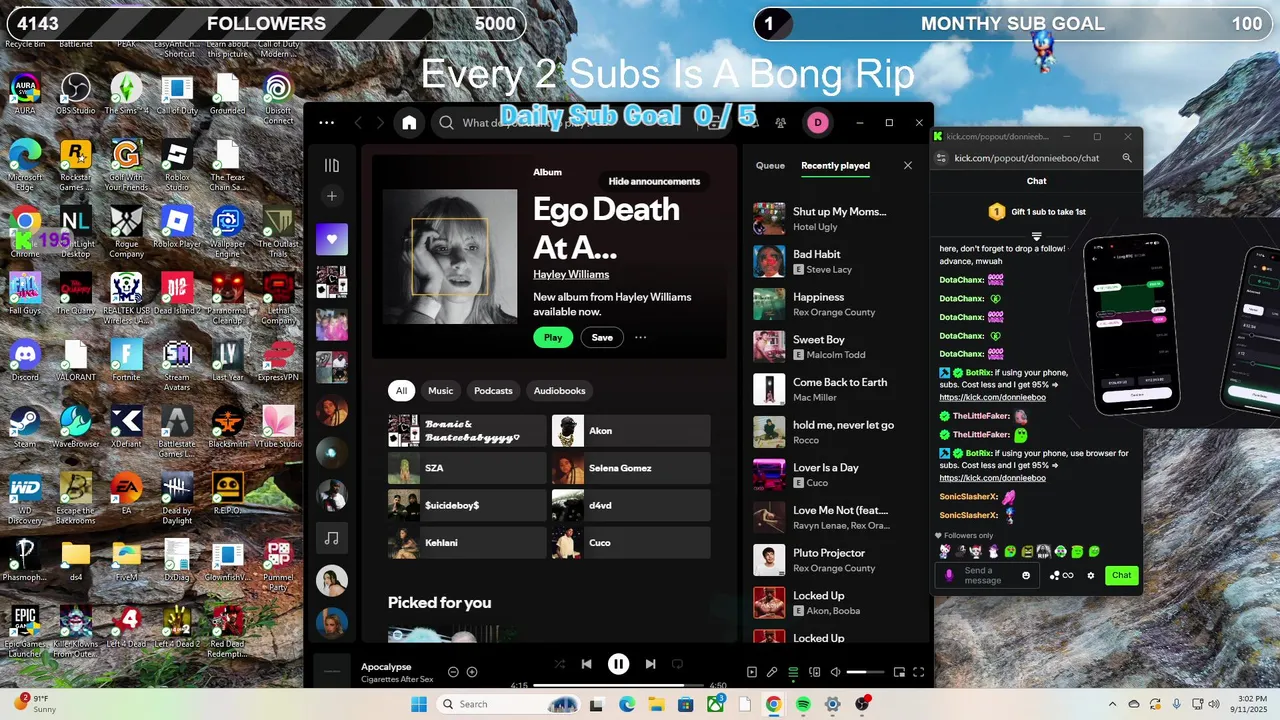
Task: Open Chrome from the taskbar
Action: [x=773, y=704]
